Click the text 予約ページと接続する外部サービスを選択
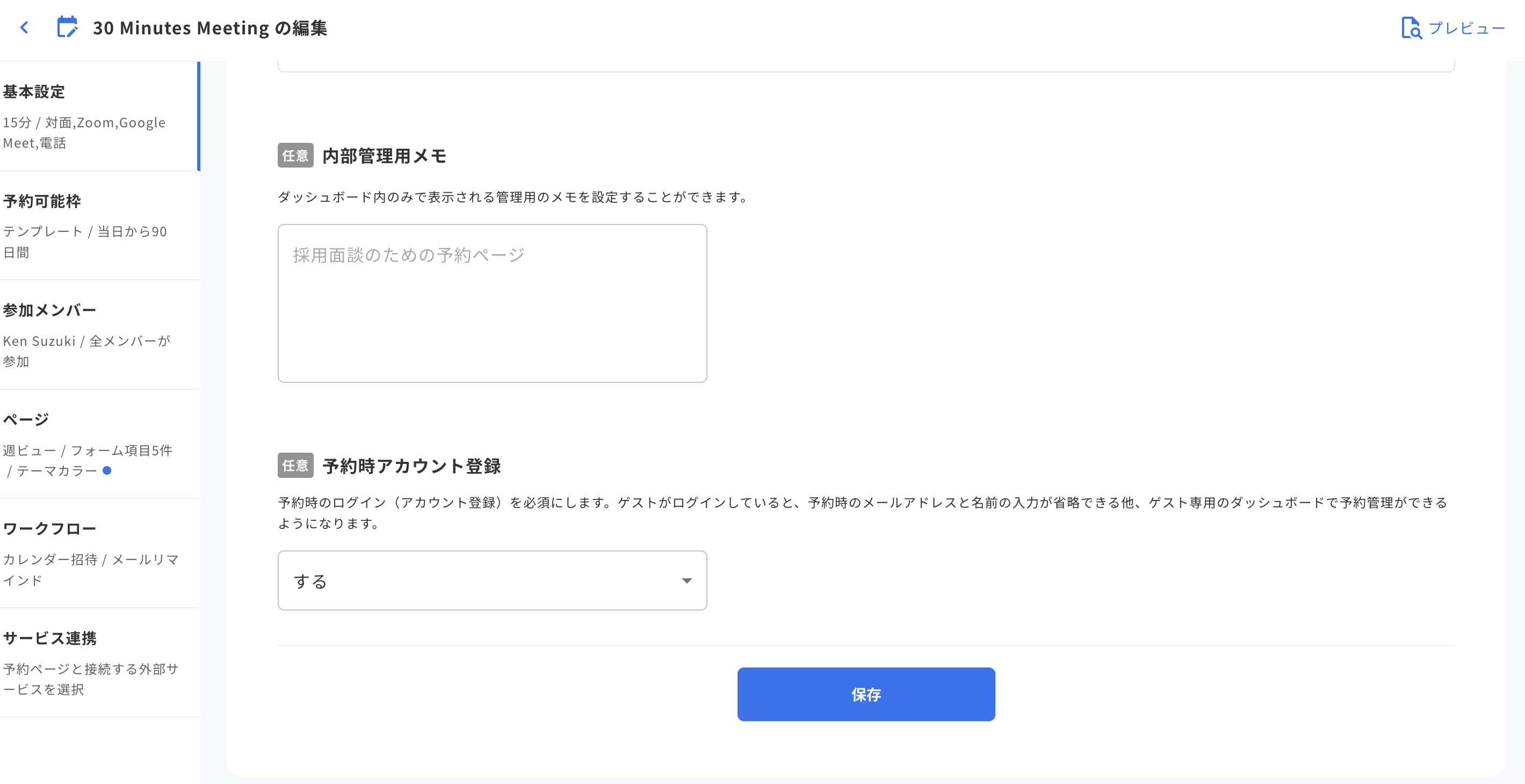Screen dimensions: 1525x784 (x=91, y=679)
